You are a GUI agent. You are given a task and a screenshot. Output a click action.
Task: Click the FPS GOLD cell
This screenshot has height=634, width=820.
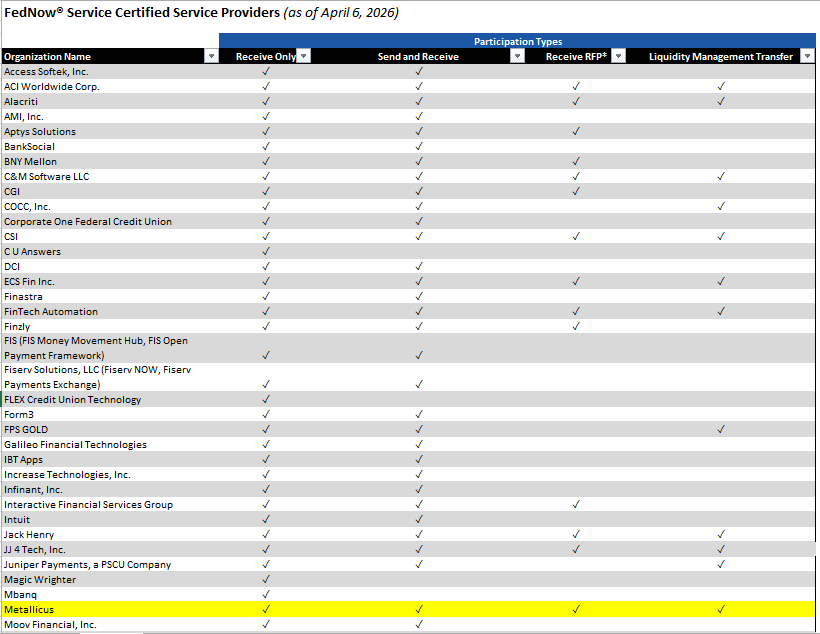click(x=110, y=429)
